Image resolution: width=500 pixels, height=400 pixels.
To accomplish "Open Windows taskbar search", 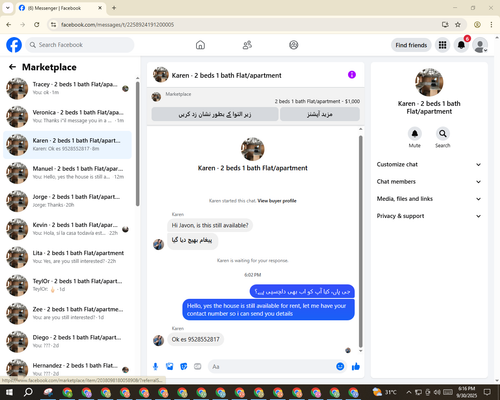I will [x=28, y=392].
